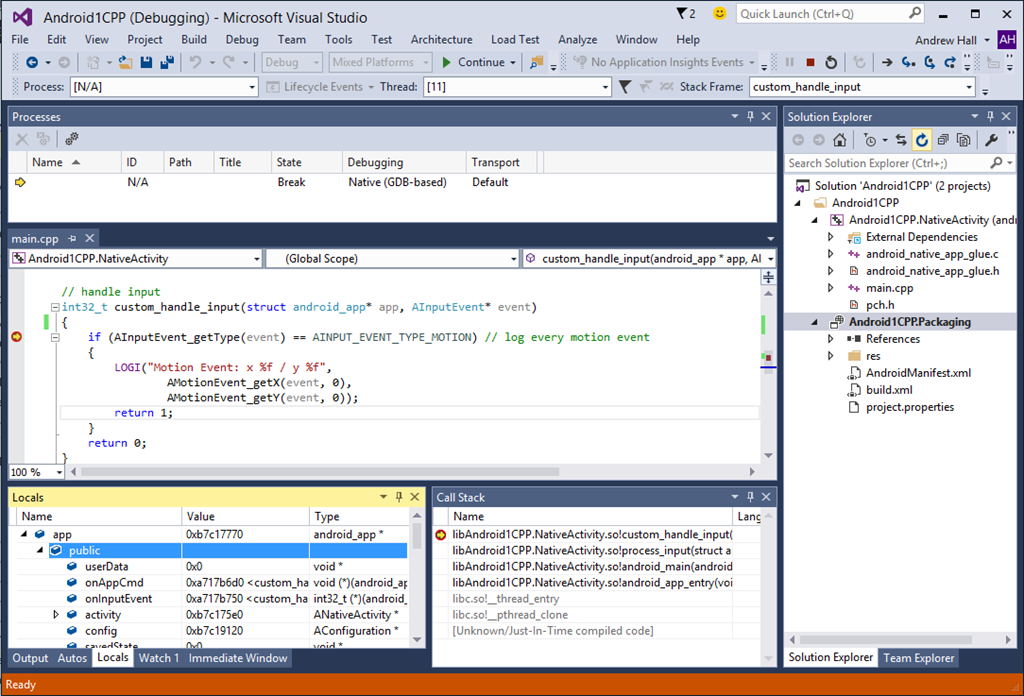
Task: Click the Find in Files icon
Action: 536,62
